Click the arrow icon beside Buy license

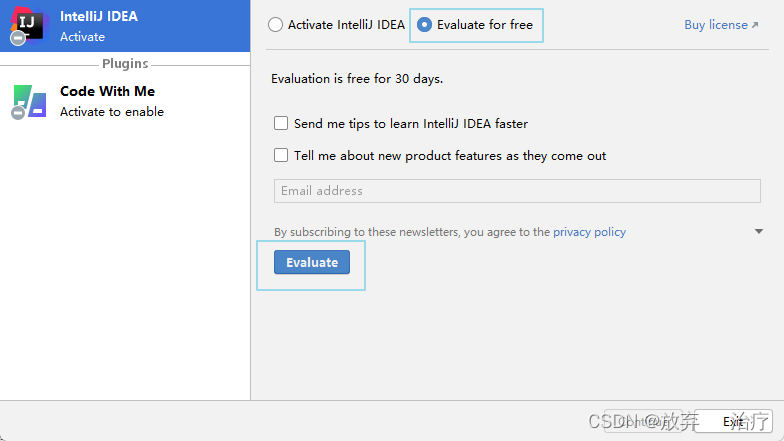pos(755,25)
